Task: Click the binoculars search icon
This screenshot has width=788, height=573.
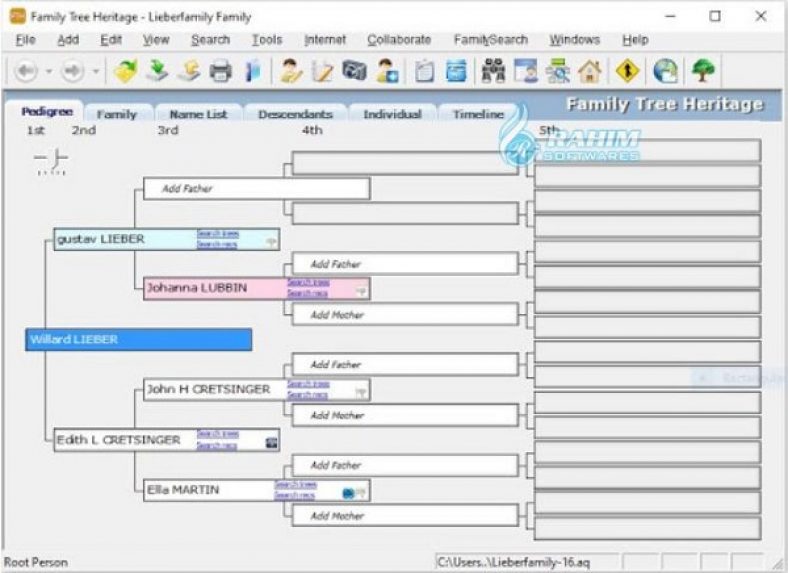Action: pos(494,71)
